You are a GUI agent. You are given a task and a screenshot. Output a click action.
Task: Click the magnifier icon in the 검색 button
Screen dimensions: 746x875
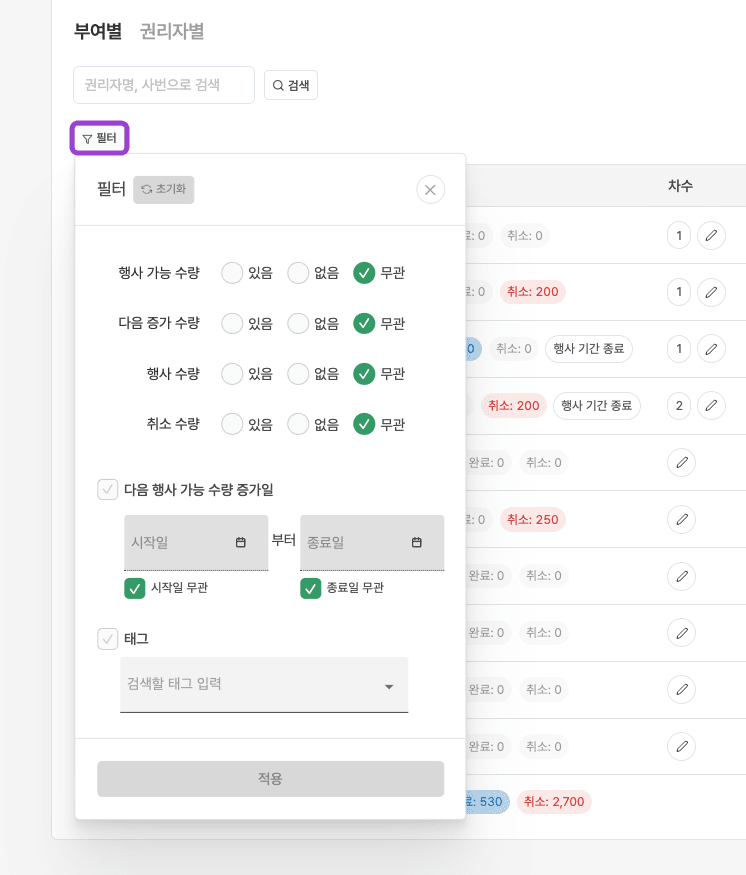[x=277, y=85]
